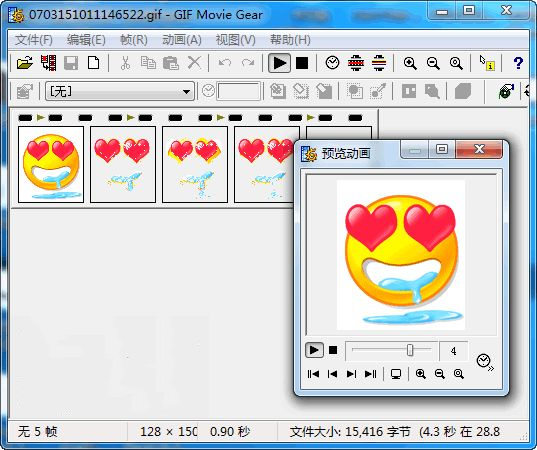Minimize the GIF Movie Gear main window
This screenshot has height=450, width=537.
(442, 11)
